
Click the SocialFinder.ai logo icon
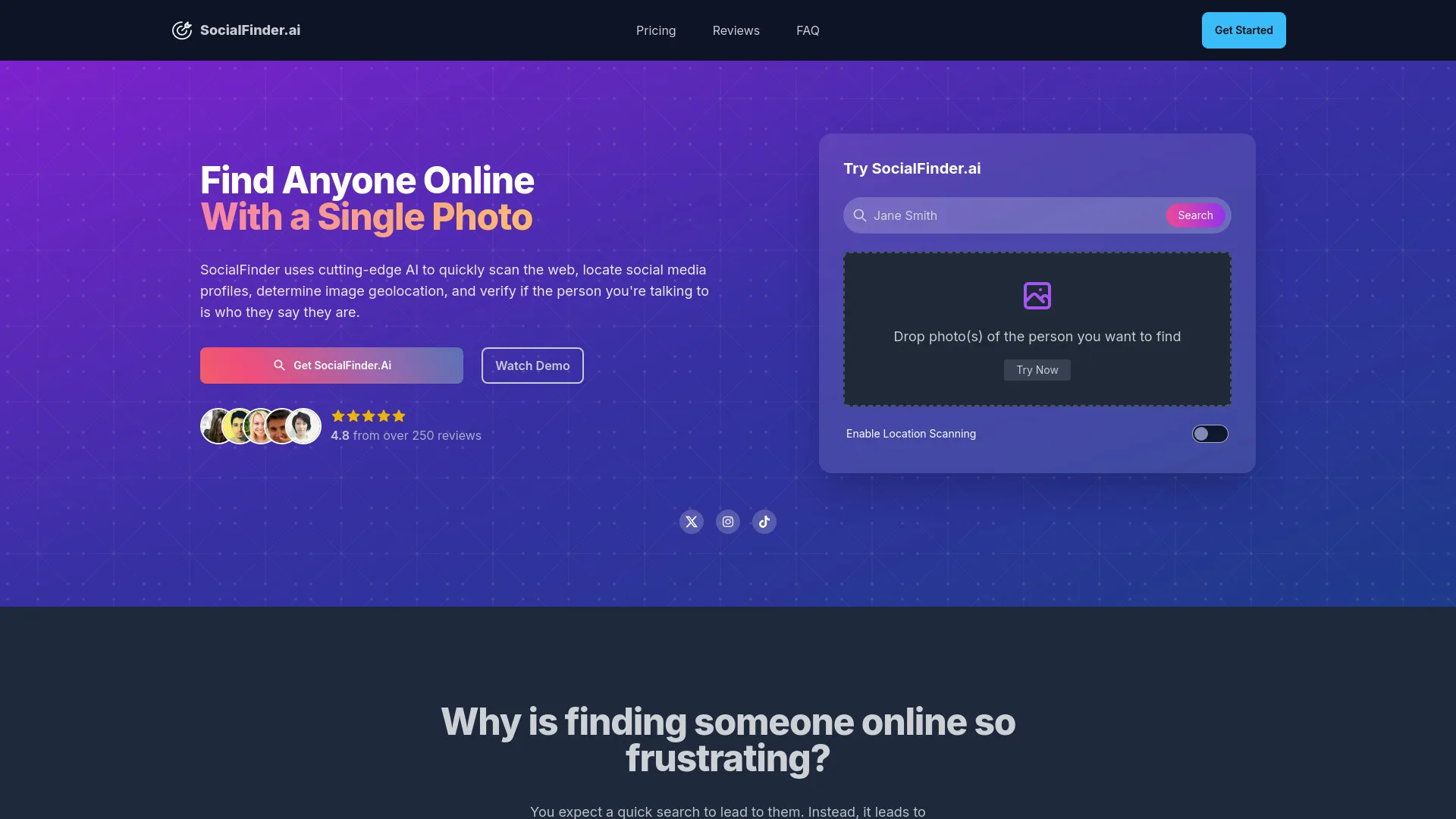pos(182,30)
